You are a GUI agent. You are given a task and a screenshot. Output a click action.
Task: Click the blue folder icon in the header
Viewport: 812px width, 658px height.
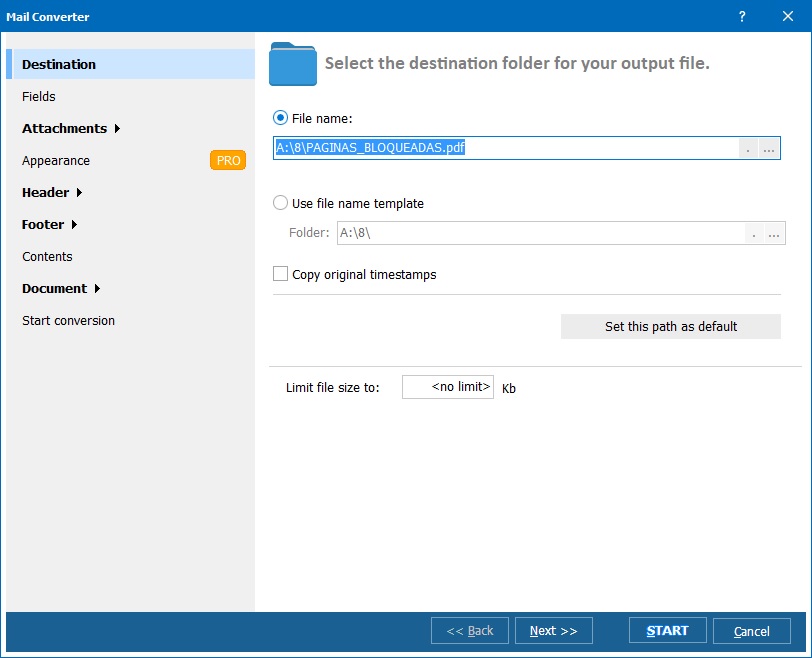click(x=291, y=63)
